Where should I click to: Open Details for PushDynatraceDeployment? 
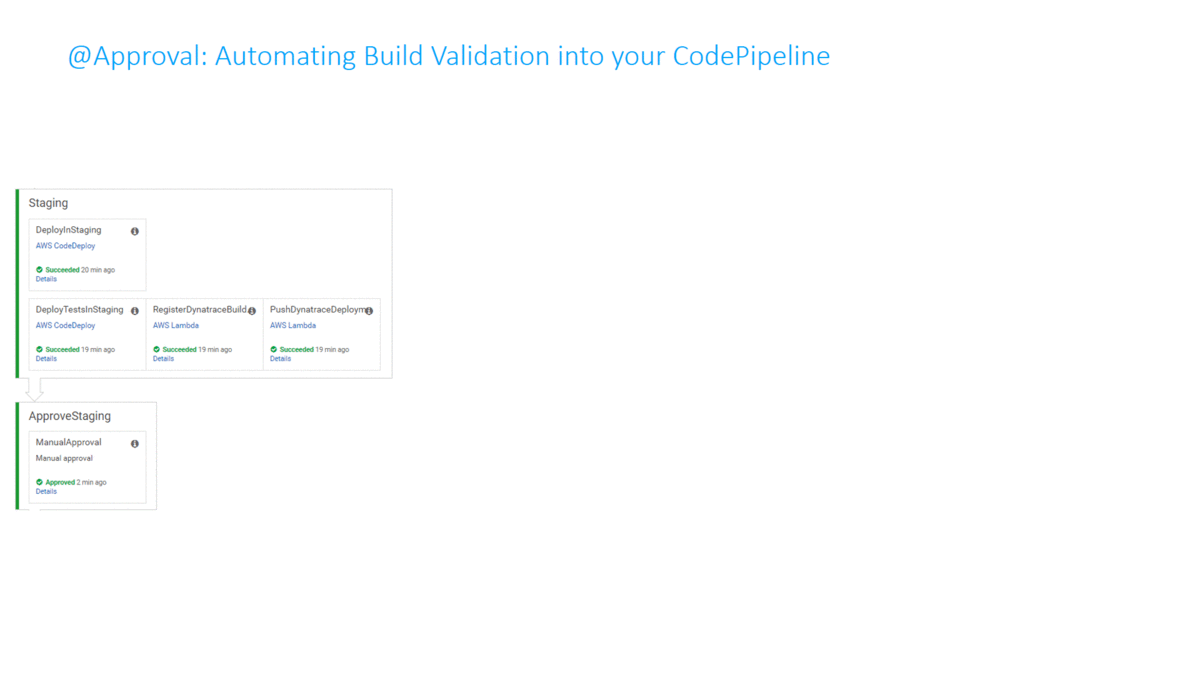(x=280, y=358)
